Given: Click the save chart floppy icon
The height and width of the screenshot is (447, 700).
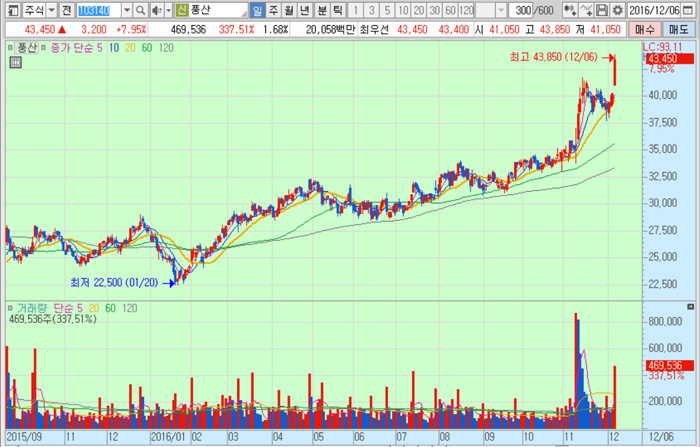Looking at the screenshot, I should click(603, 10).
